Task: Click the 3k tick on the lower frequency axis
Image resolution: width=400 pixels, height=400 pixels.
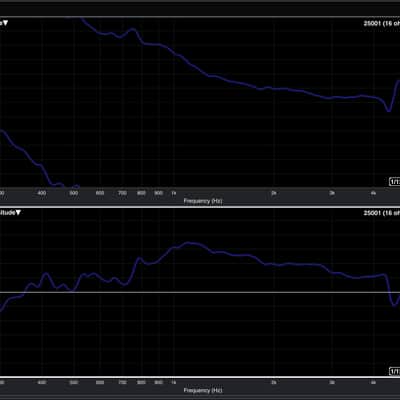Action: tap(332, 382)
